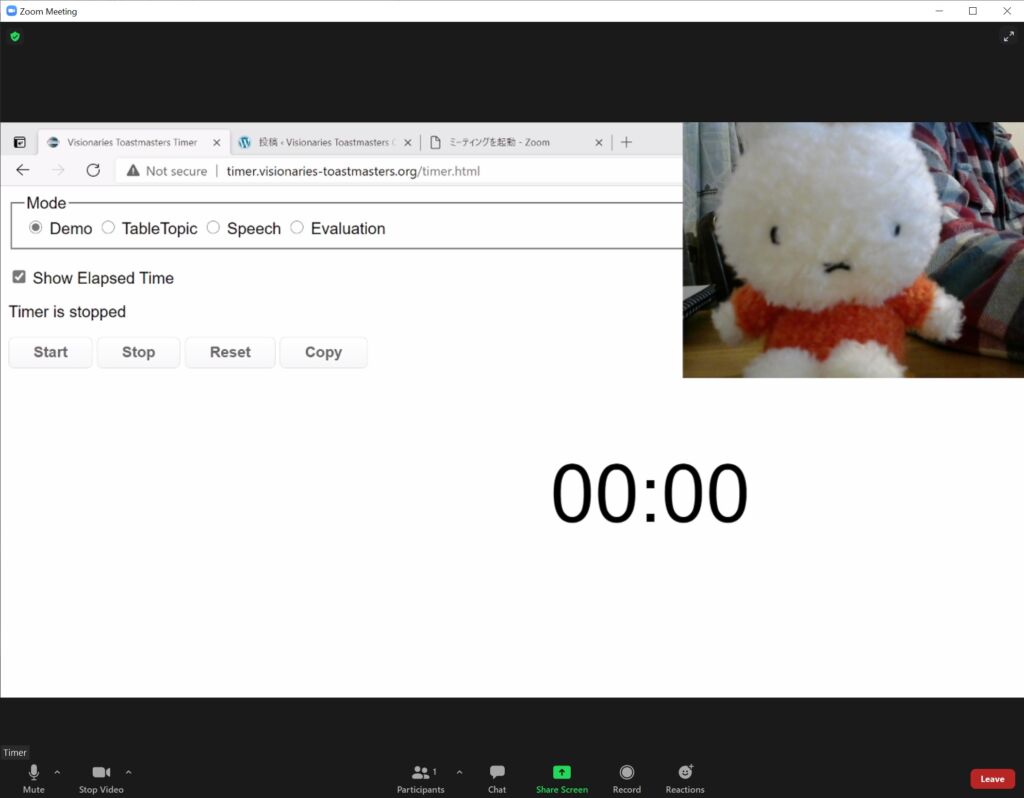The width and height of the screenshot is (1024, 798).
Task: Click the browser address bar URL
Action: [353, 171]
